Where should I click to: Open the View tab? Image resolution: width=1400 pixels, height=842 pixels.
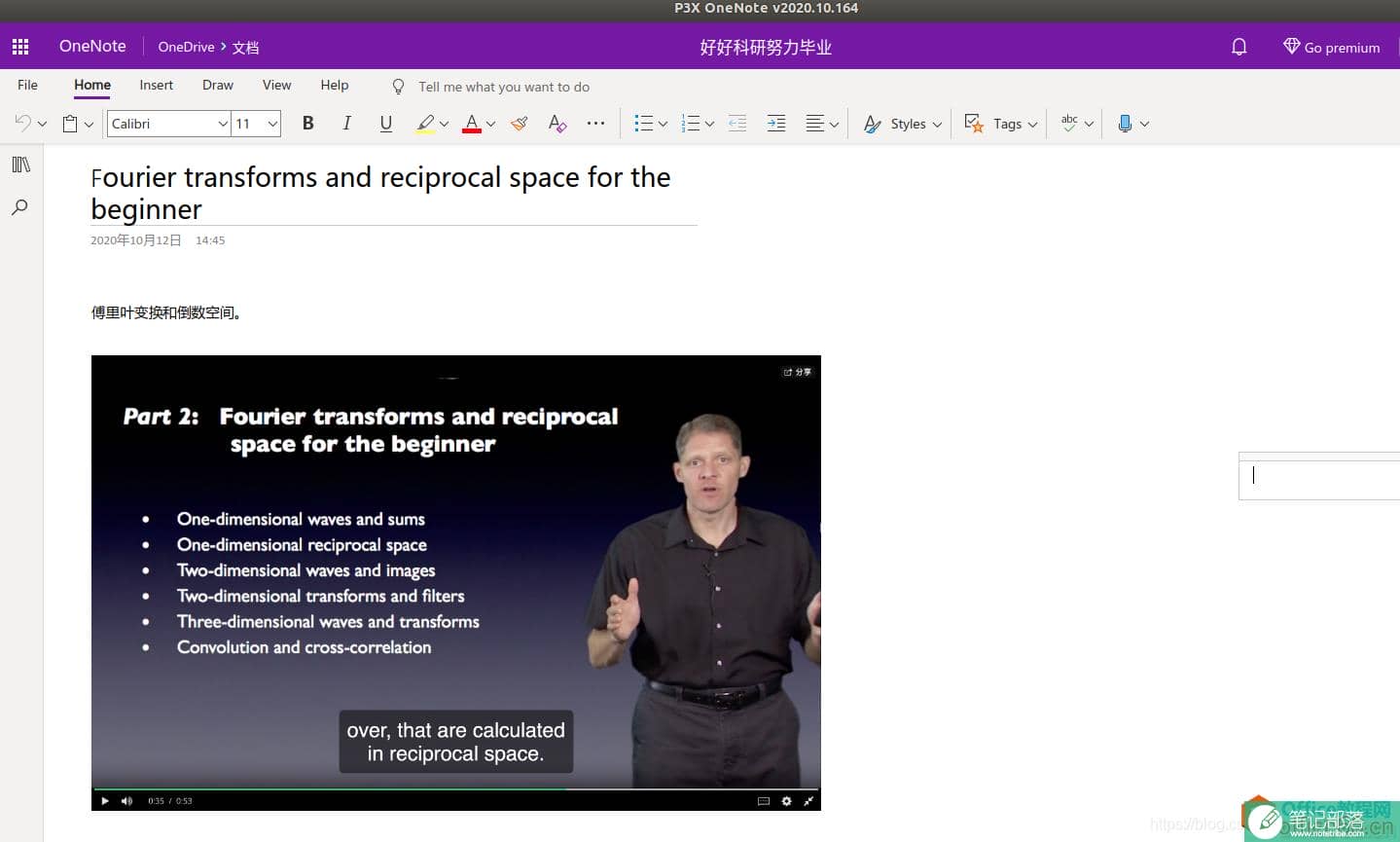[x=276, y=85]
